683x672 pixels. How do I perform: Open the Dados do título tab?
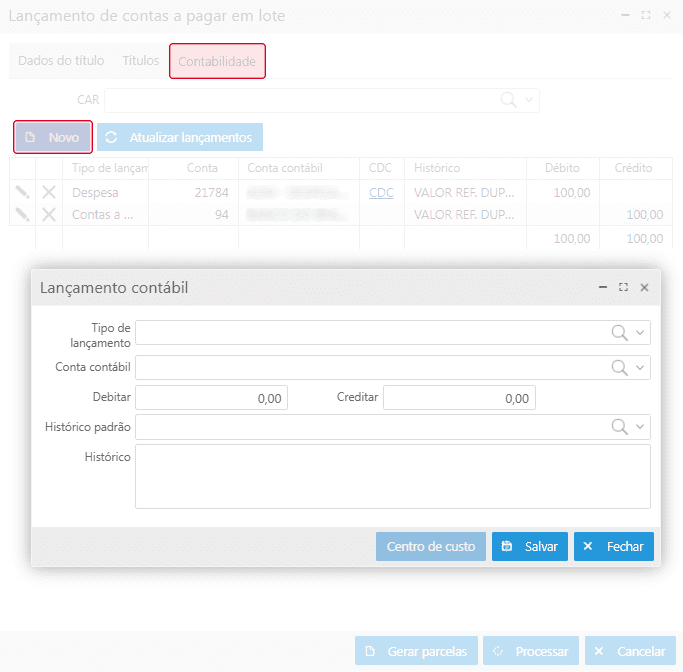click(61, 61)
